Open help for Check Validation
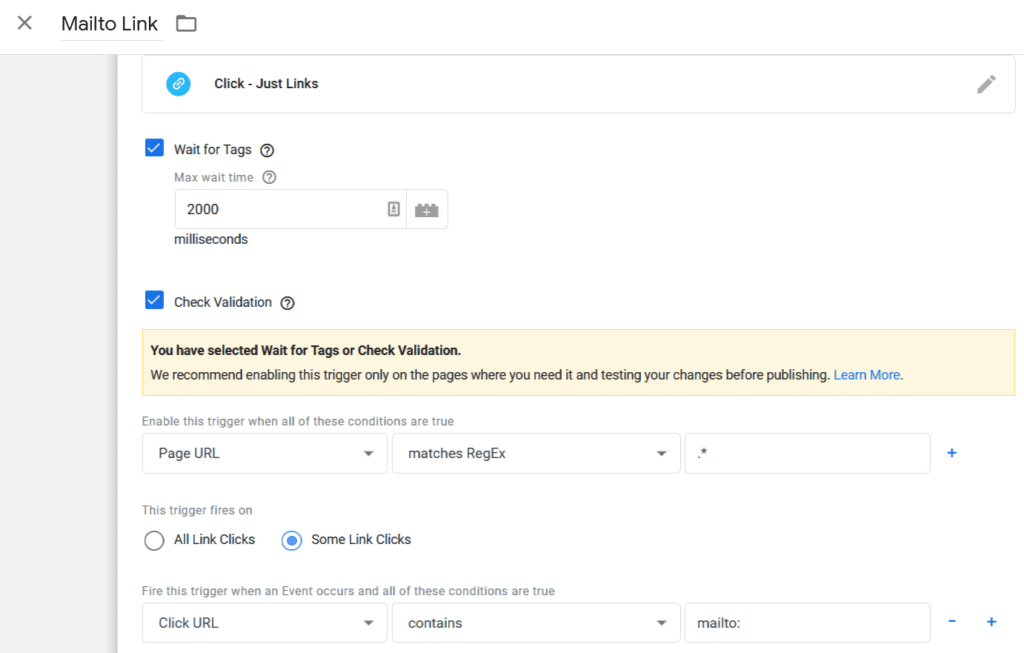 tap(287, 303)
